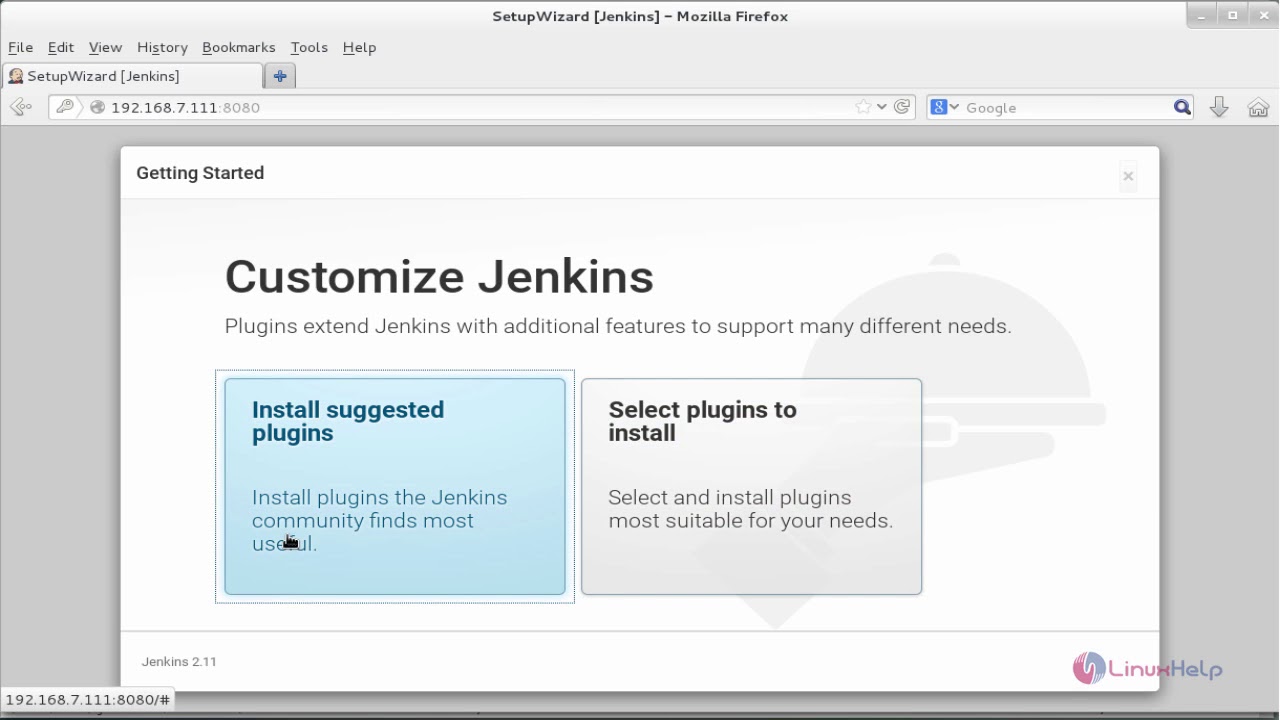Open the URL history dropdown arrow

point(882,107)
